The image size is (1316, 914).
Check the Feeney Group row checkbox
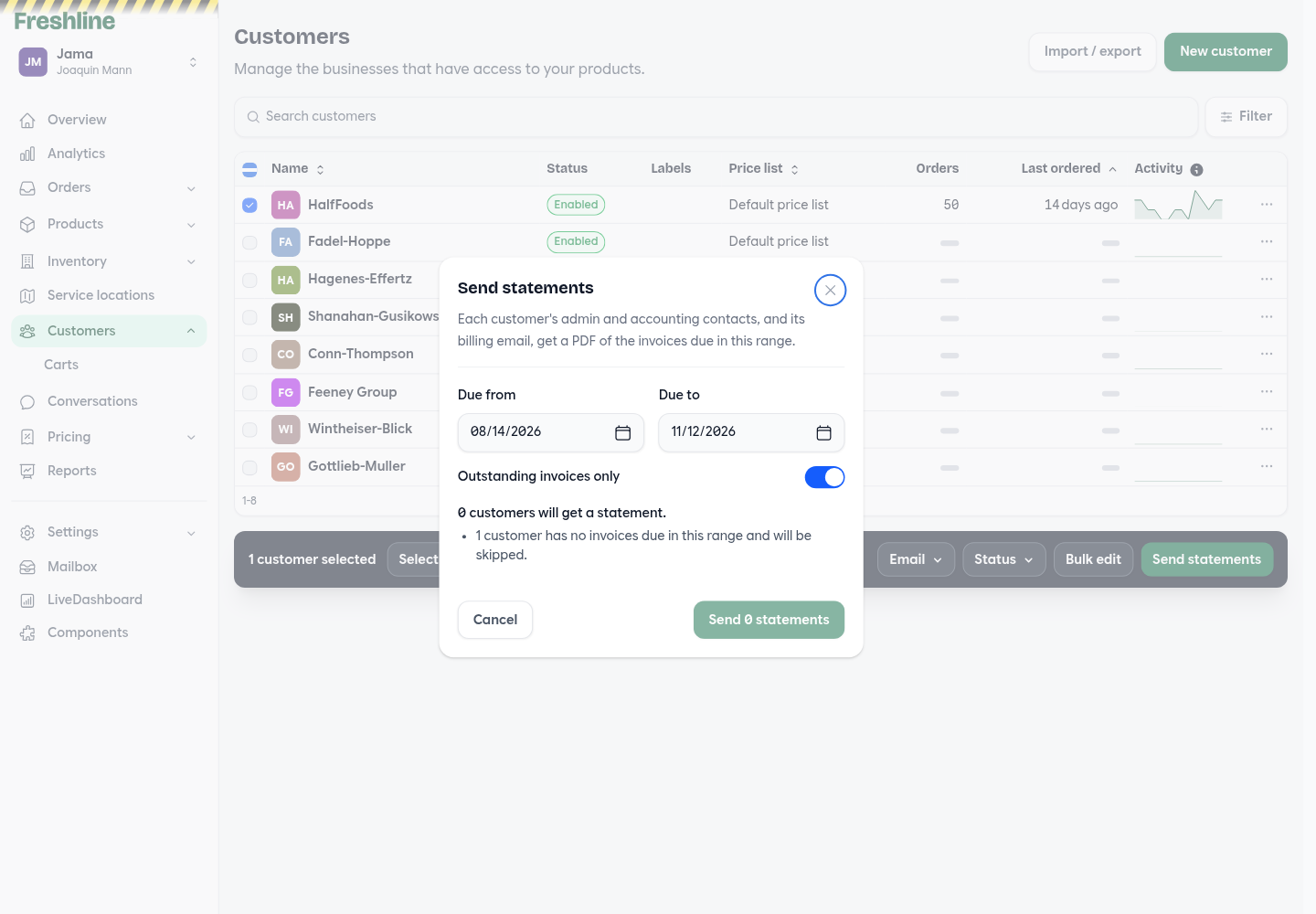tap(249, 392)
